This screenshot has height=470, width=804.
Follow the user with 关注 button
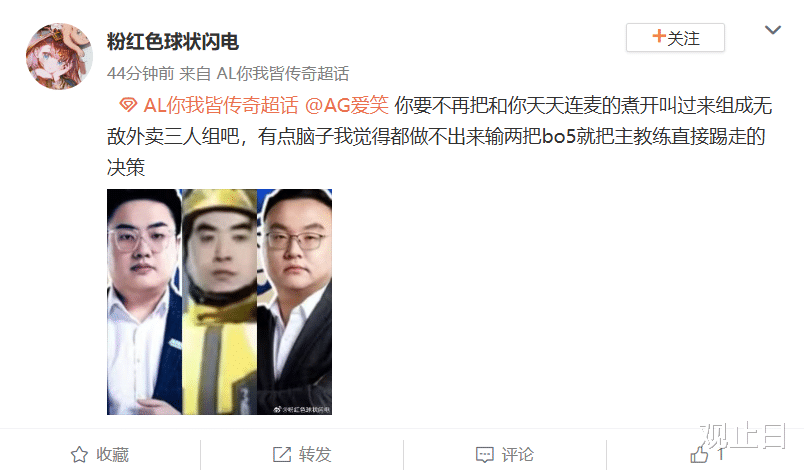coord(675,37)
